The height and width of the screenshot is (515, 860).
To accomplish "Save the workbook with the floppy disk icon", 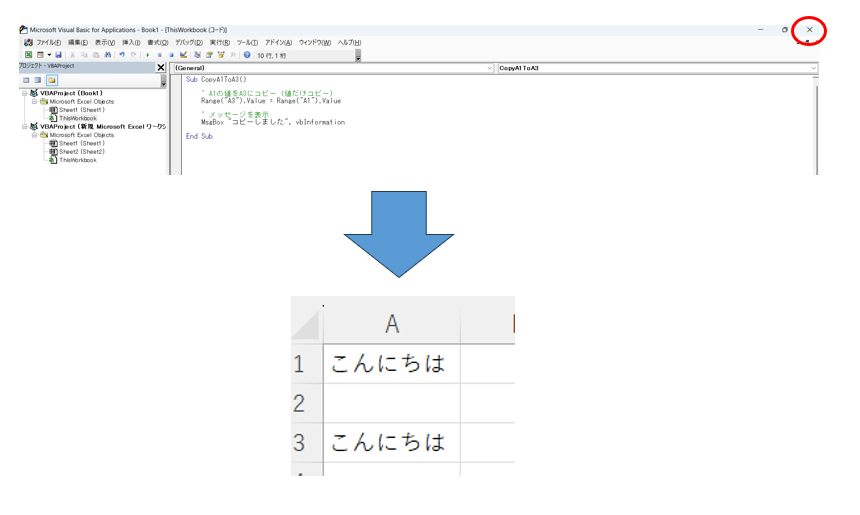I will click(x=58, y=55).
